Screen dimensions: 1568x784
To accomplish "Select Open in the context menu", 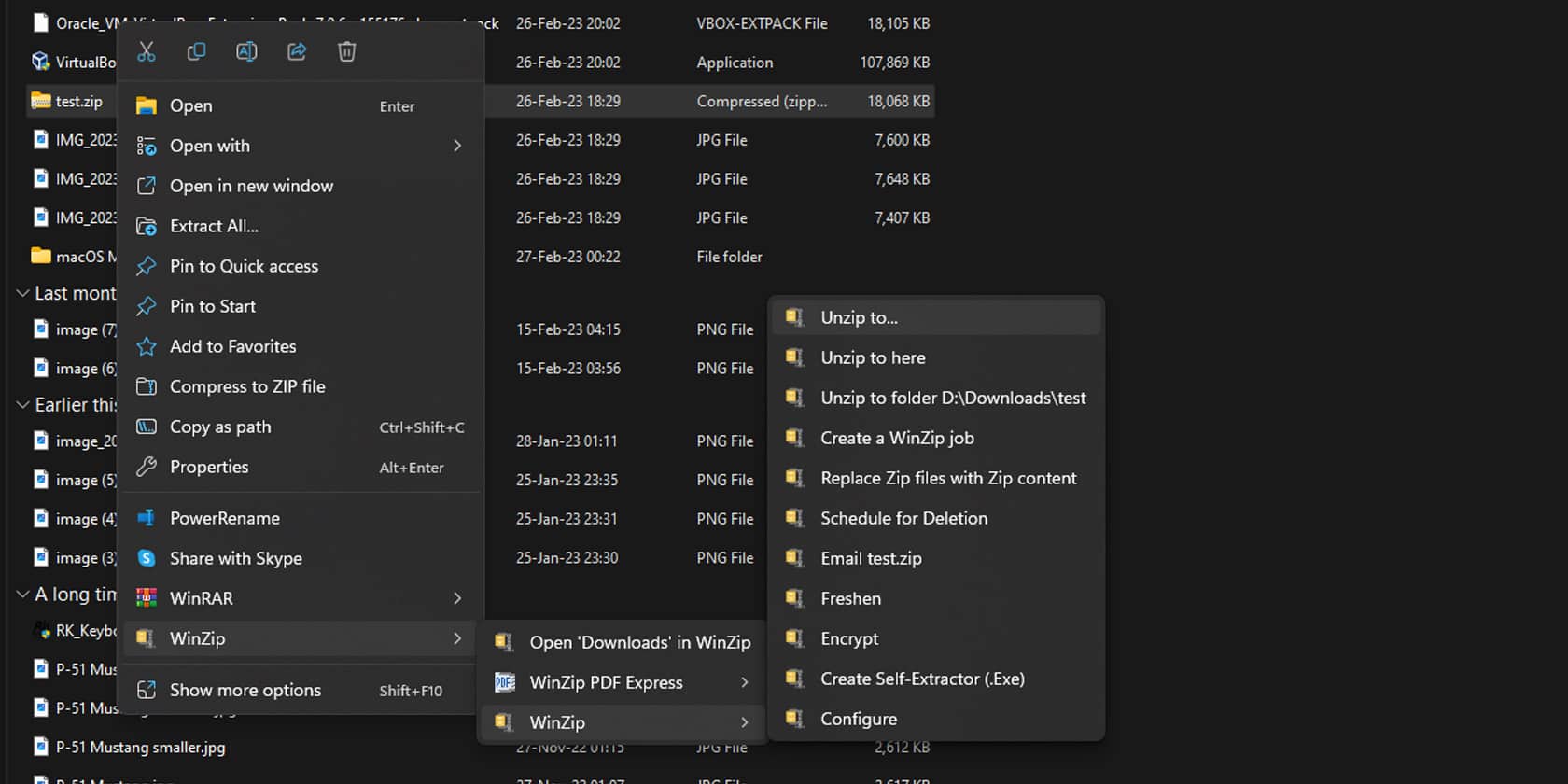I will [300, 105].
